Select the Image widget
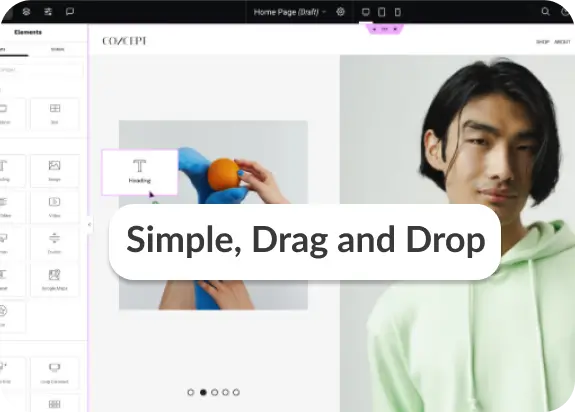575x412 pixels. [54, 170]
